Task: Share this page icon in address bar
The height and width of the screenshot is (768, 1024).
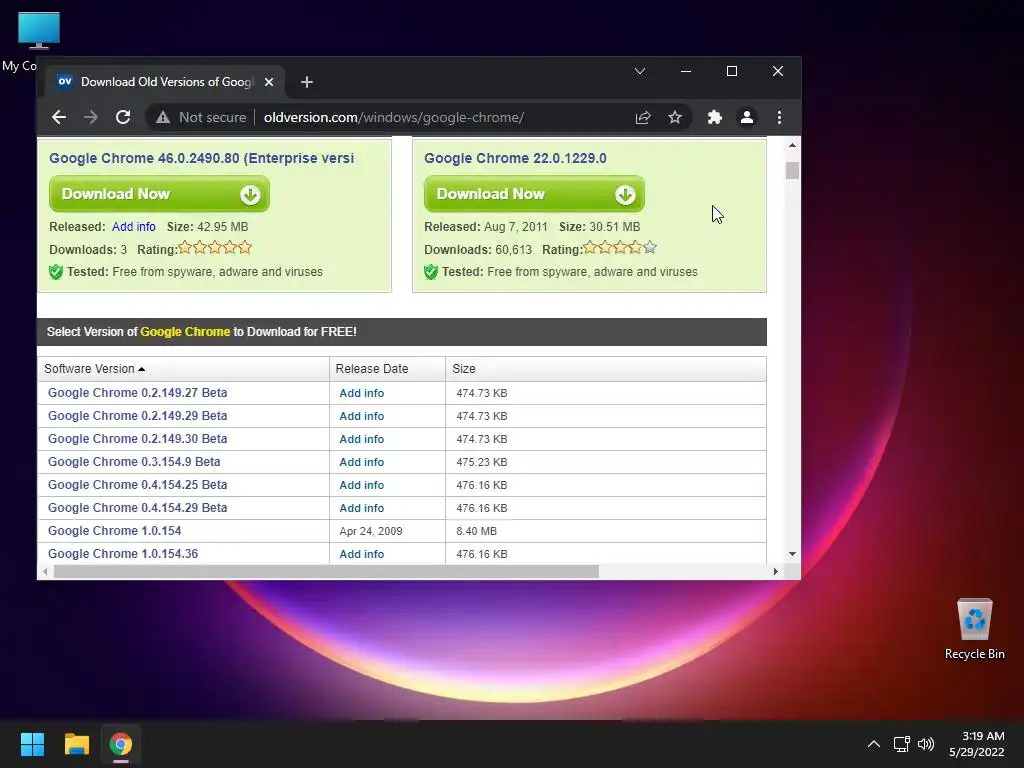Action: [x=643, y=118]
